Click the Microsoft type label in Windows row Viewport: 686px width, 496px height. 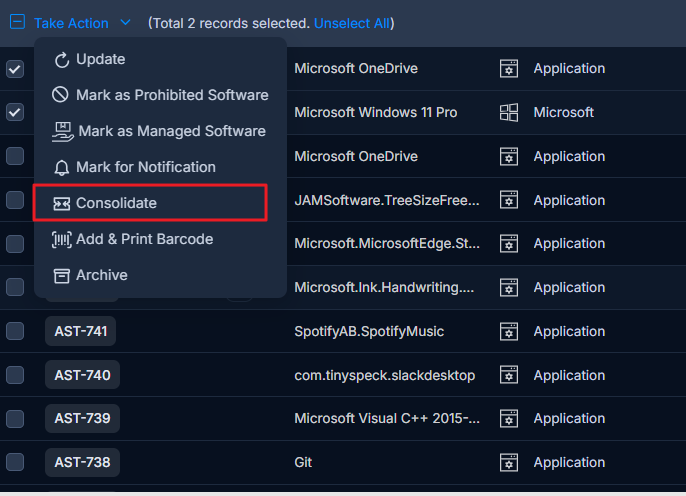[564, 112]
